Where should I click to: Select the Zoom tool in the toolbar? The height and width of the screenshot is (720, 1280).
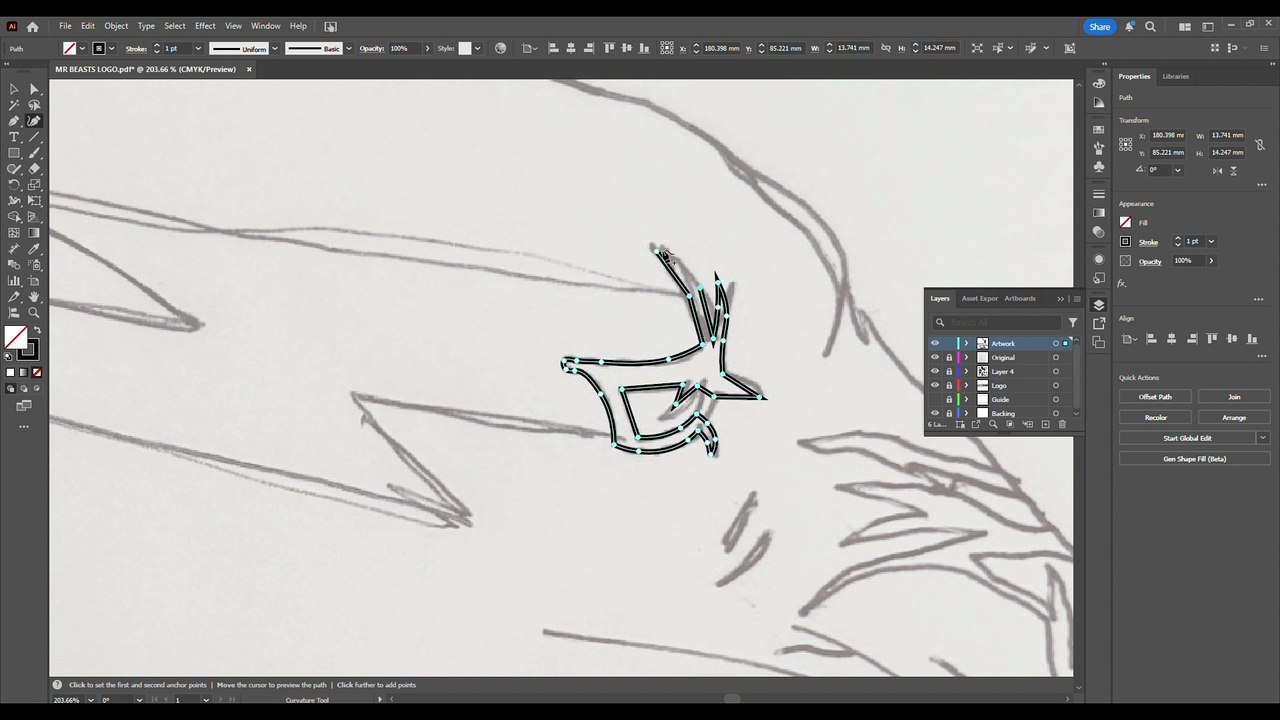tap(34, 313)
